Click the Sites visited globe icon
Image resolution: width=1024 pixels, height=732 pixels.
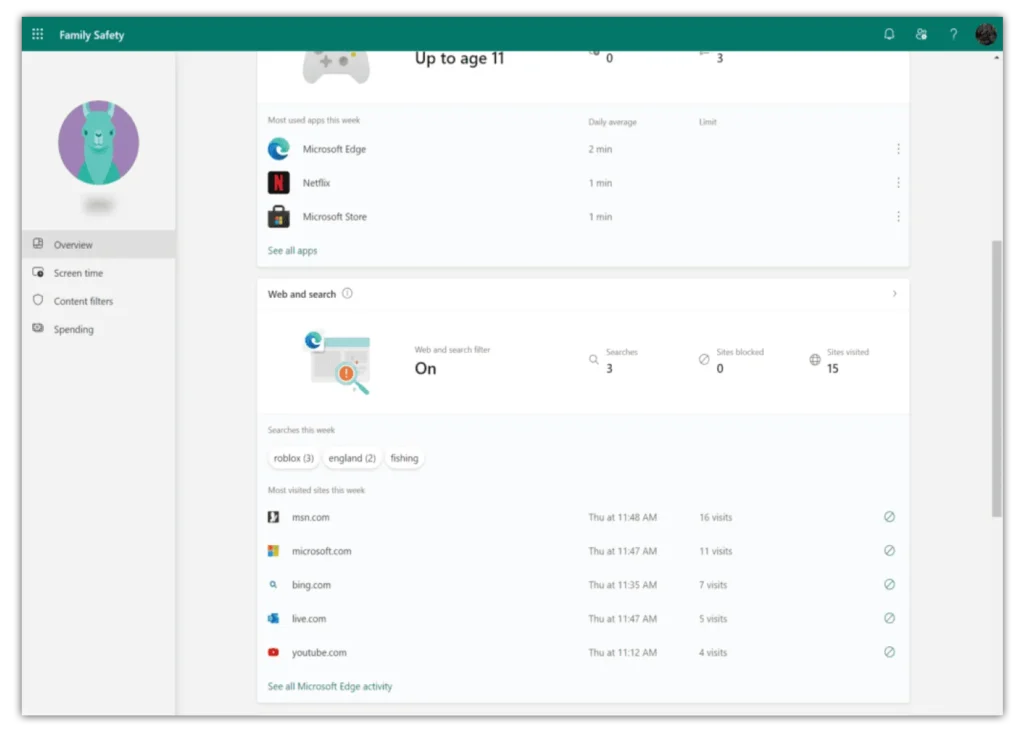click(815, 360)
